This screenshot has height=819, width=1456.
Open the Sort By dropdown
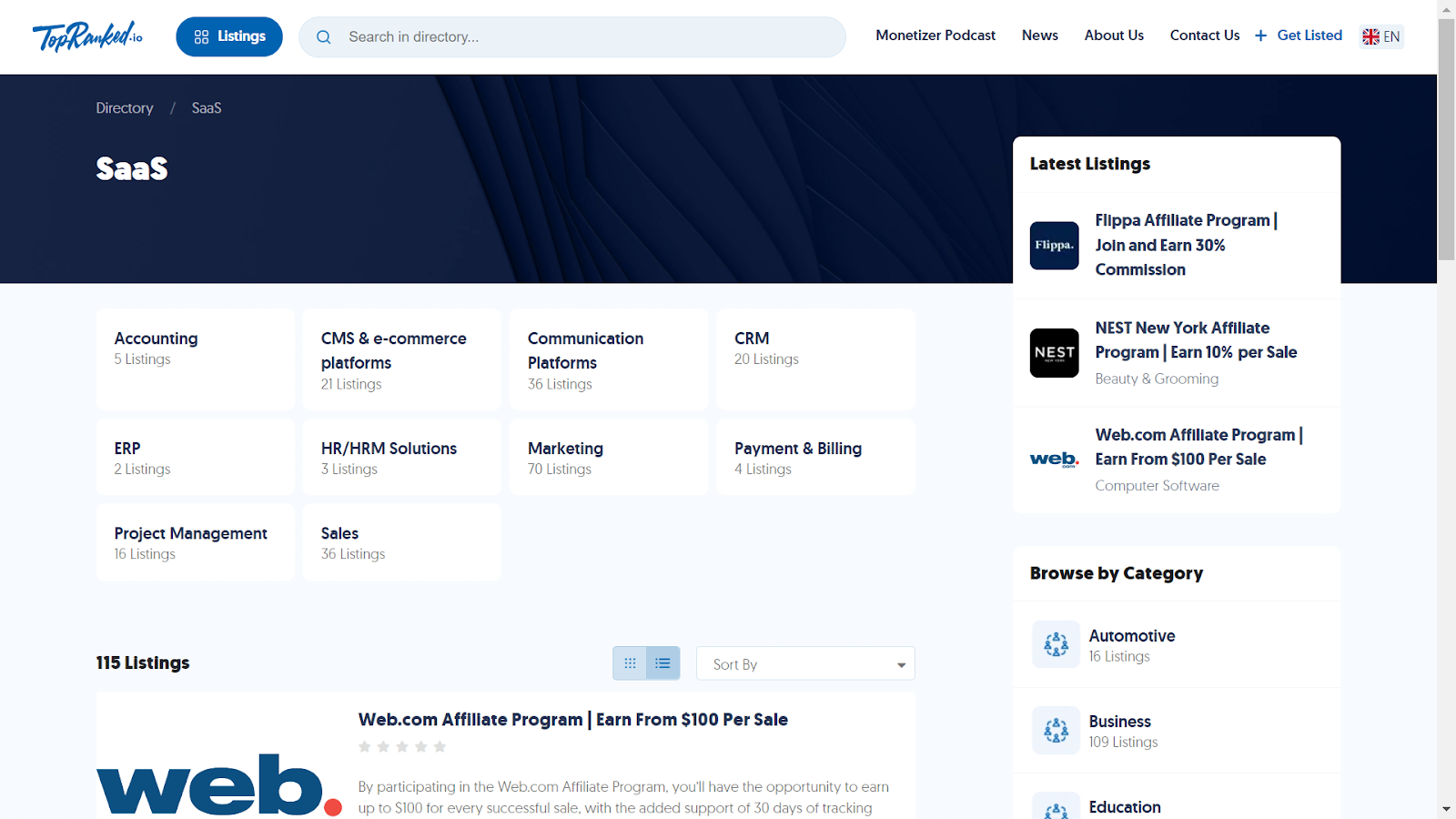click(x=805, y=663)
